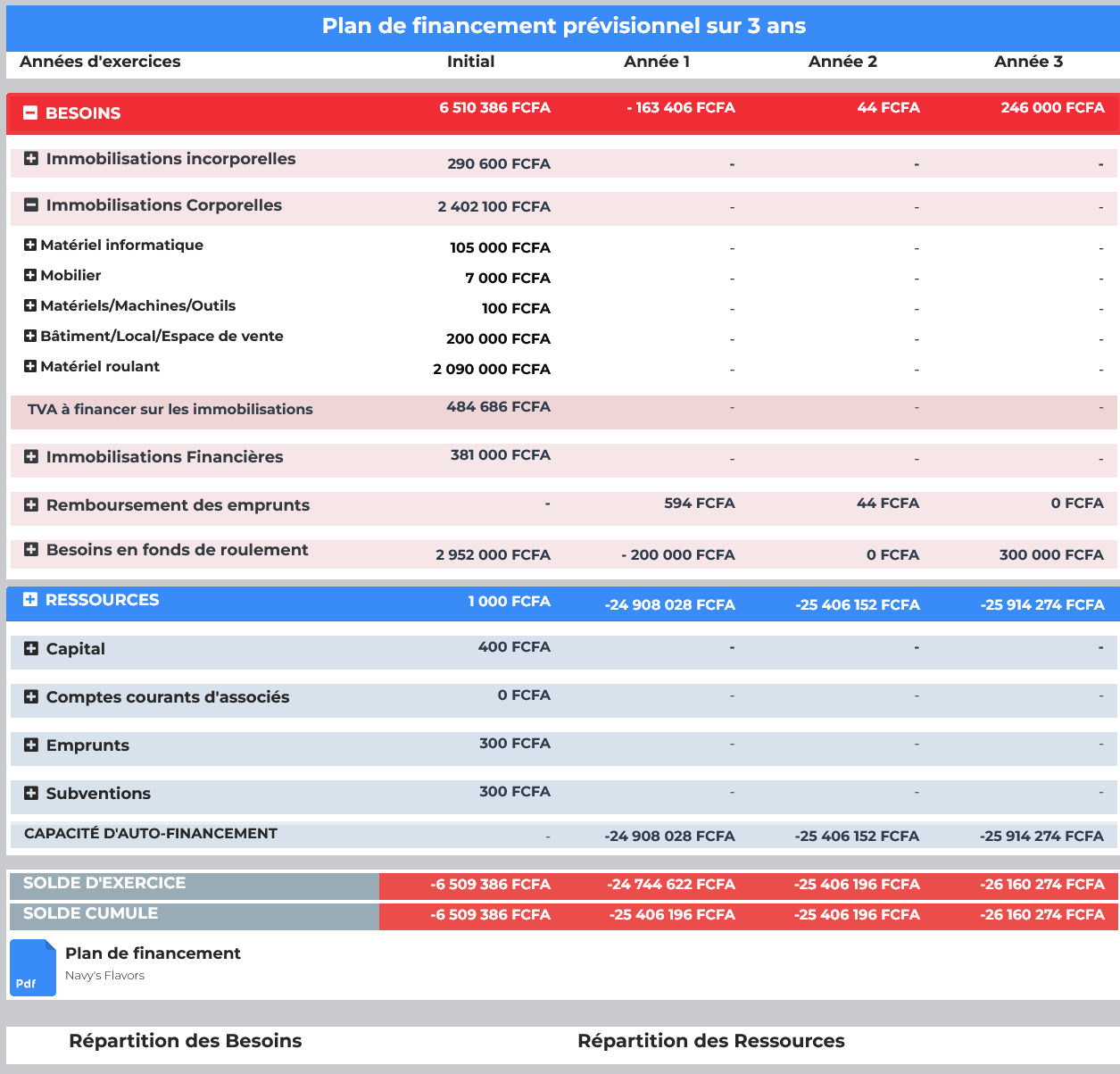Click the Année 1 column header
Viewport: 1120px width, 1074px height.
657,62
